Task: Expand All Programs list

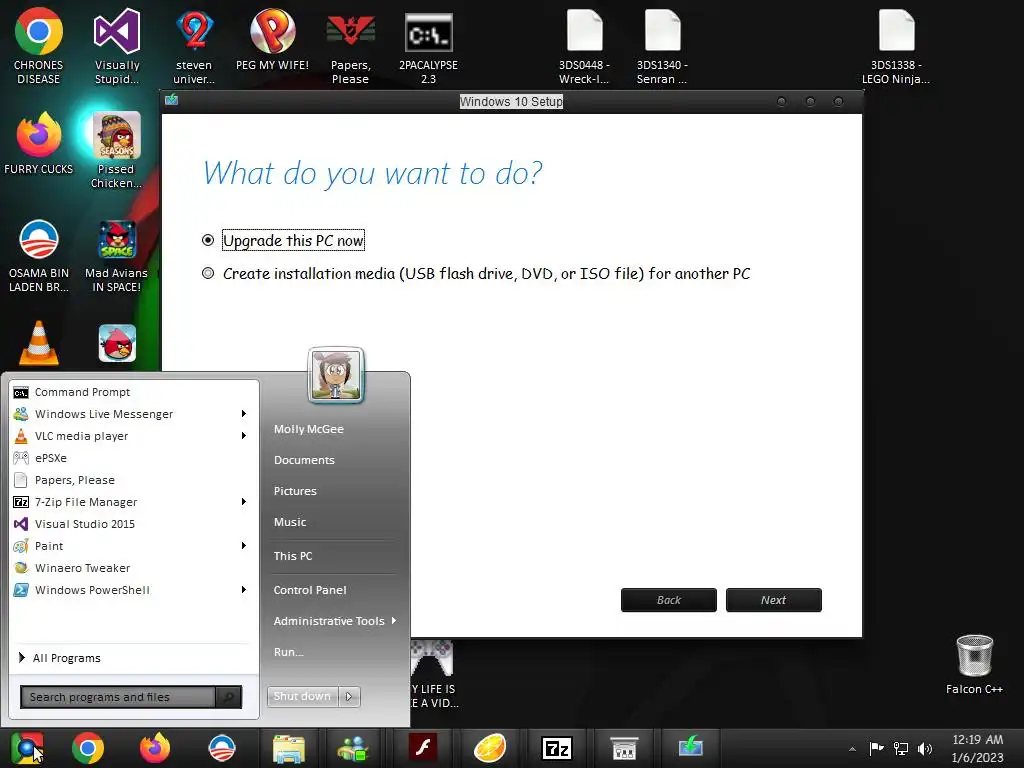Action: coord(59,658)
